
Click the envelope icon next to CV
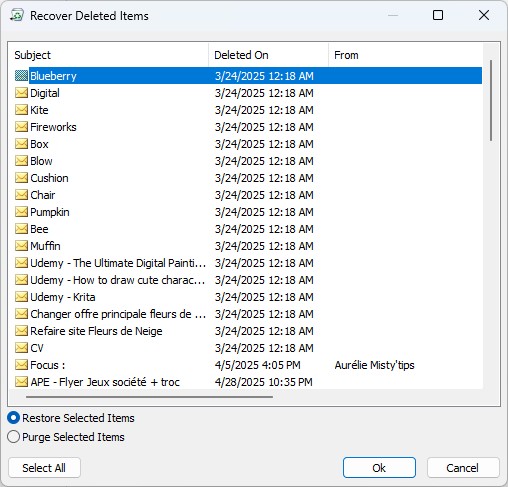pyautogui.click(x=21, y=348)
